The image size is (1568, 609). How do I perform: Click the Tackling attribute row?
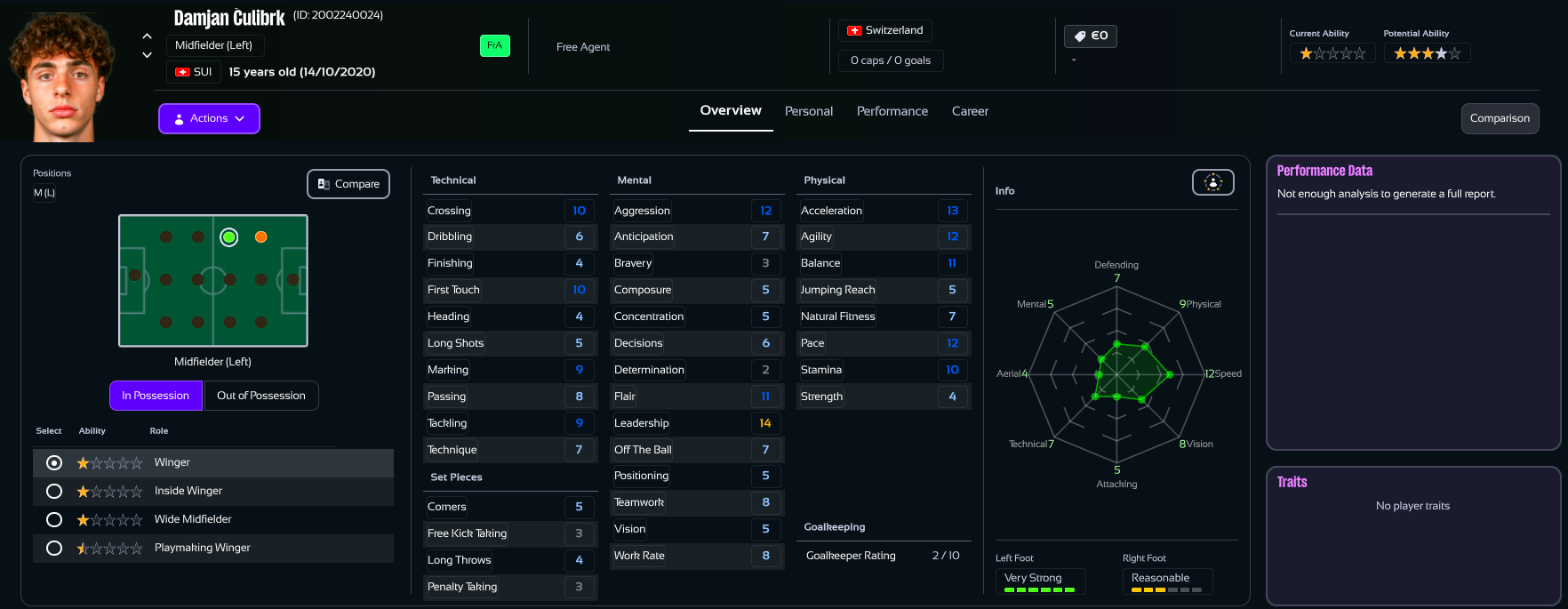click(509, 423)
